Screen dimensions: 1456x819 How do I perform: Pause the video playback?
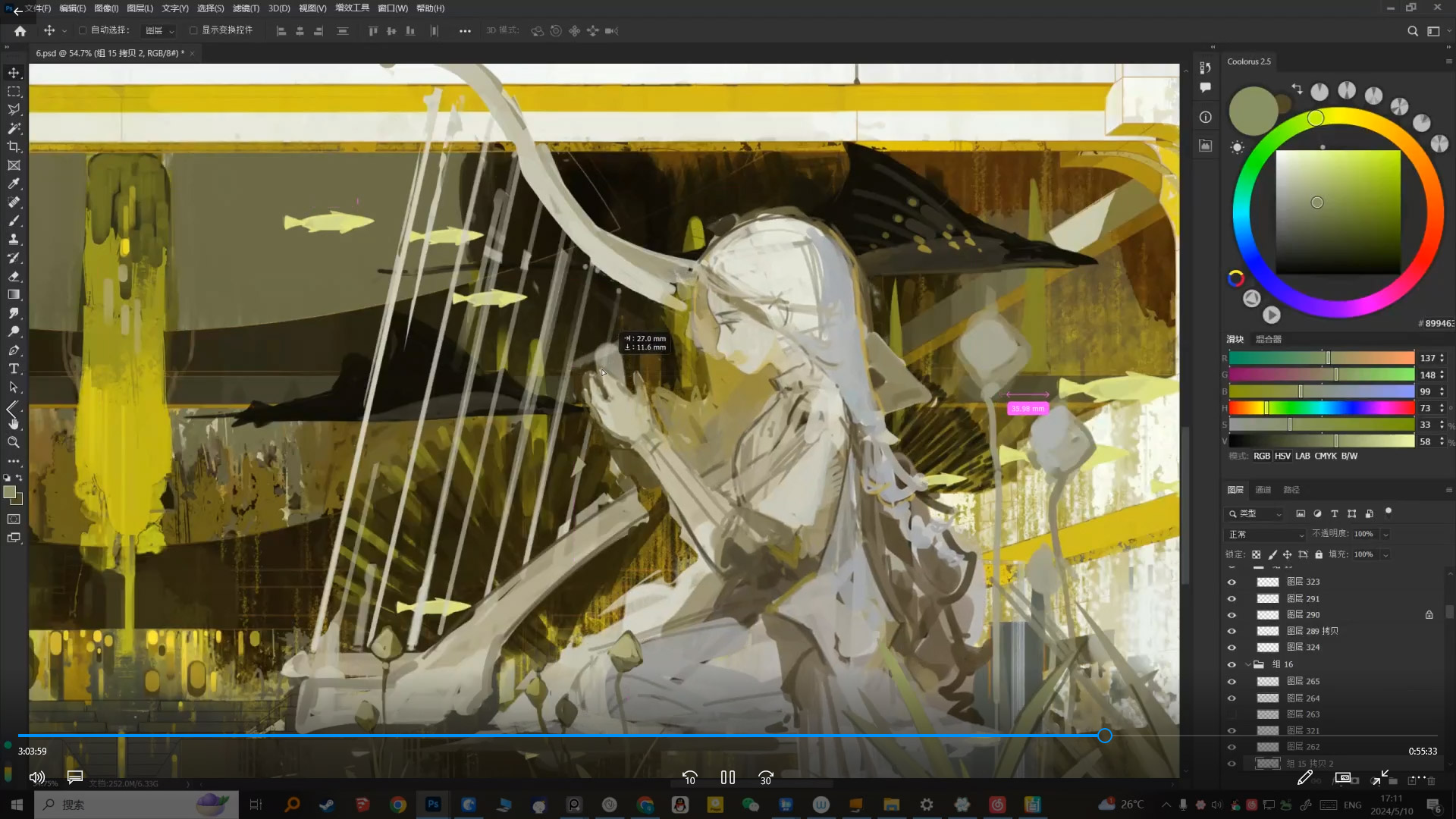coord(728,777)
